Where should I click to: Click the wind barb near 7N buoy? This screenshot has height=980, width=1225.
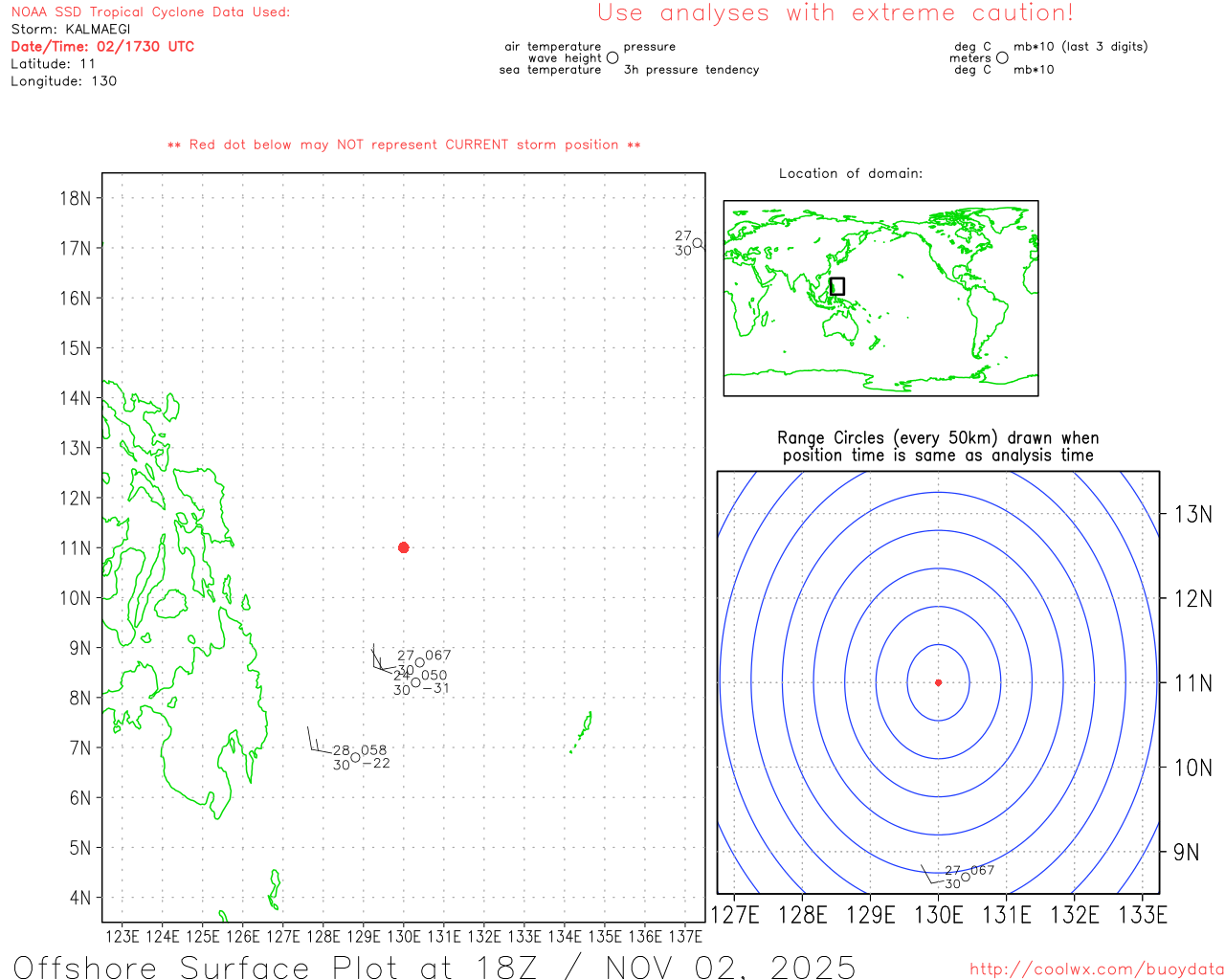[x=312, y=741]
